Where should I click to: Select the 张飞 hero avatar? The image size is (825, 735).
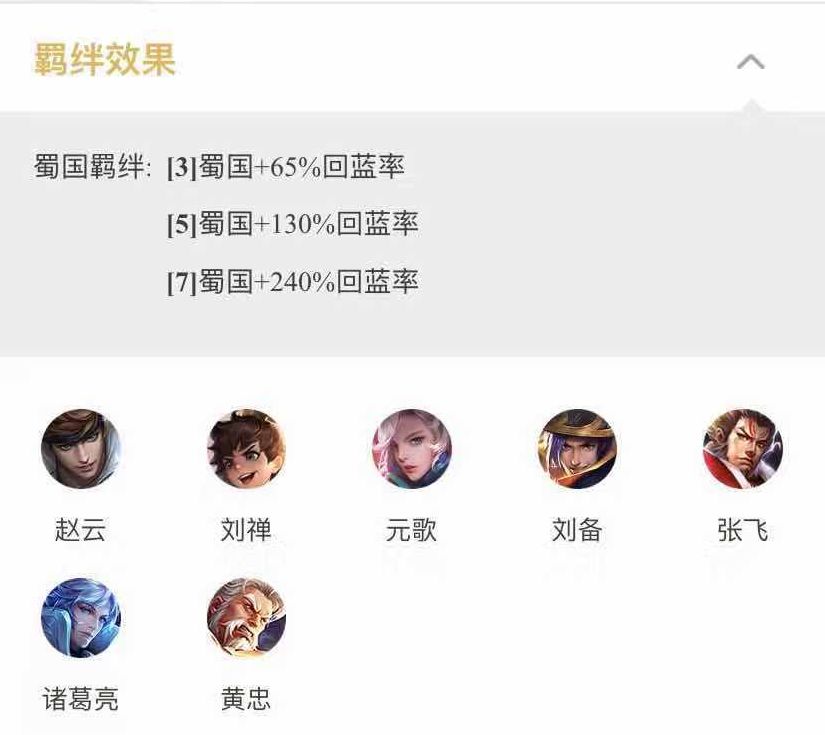click(x=742, y=449)
